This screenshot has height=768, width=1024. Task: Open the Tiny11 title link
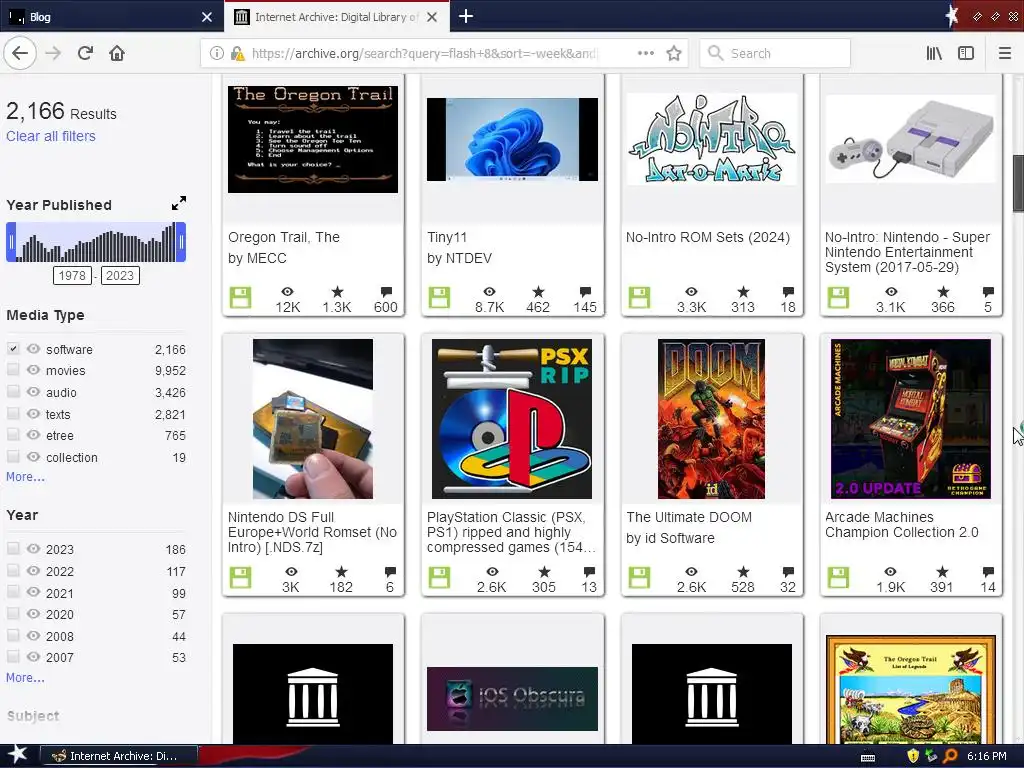point(447,237)
